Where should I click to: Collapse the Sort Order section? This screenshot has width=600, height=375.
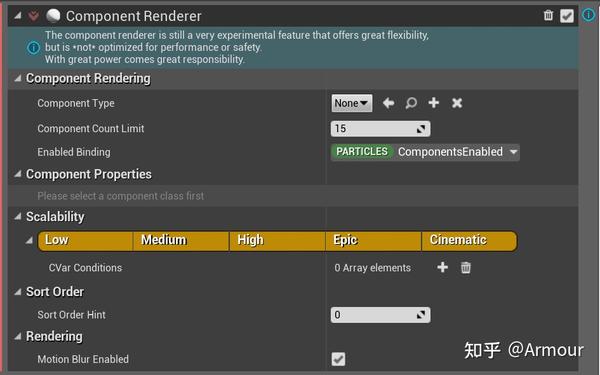[x=18, y=292]
